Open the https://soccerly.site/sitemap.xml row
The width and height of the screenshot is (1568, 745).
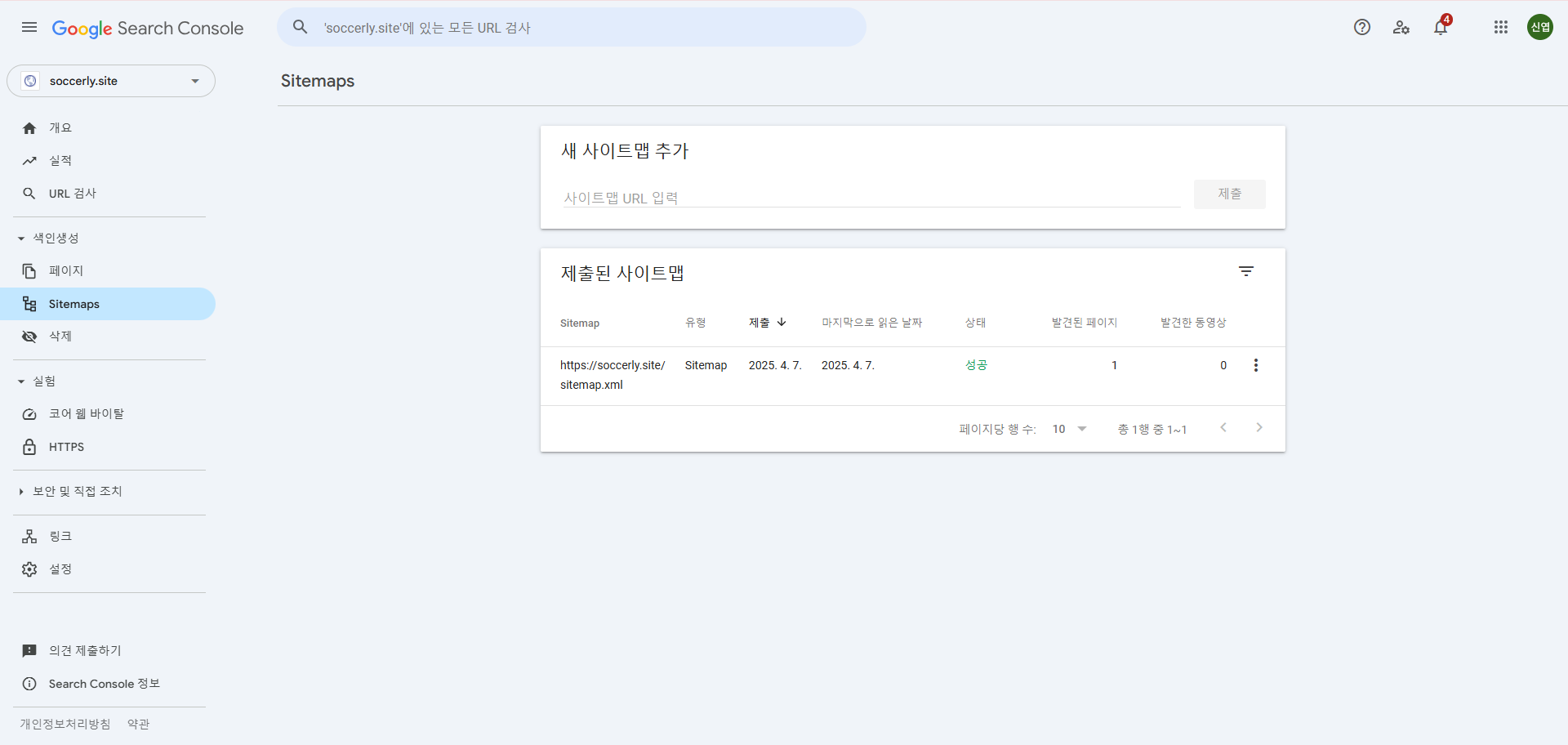point(913,376)
